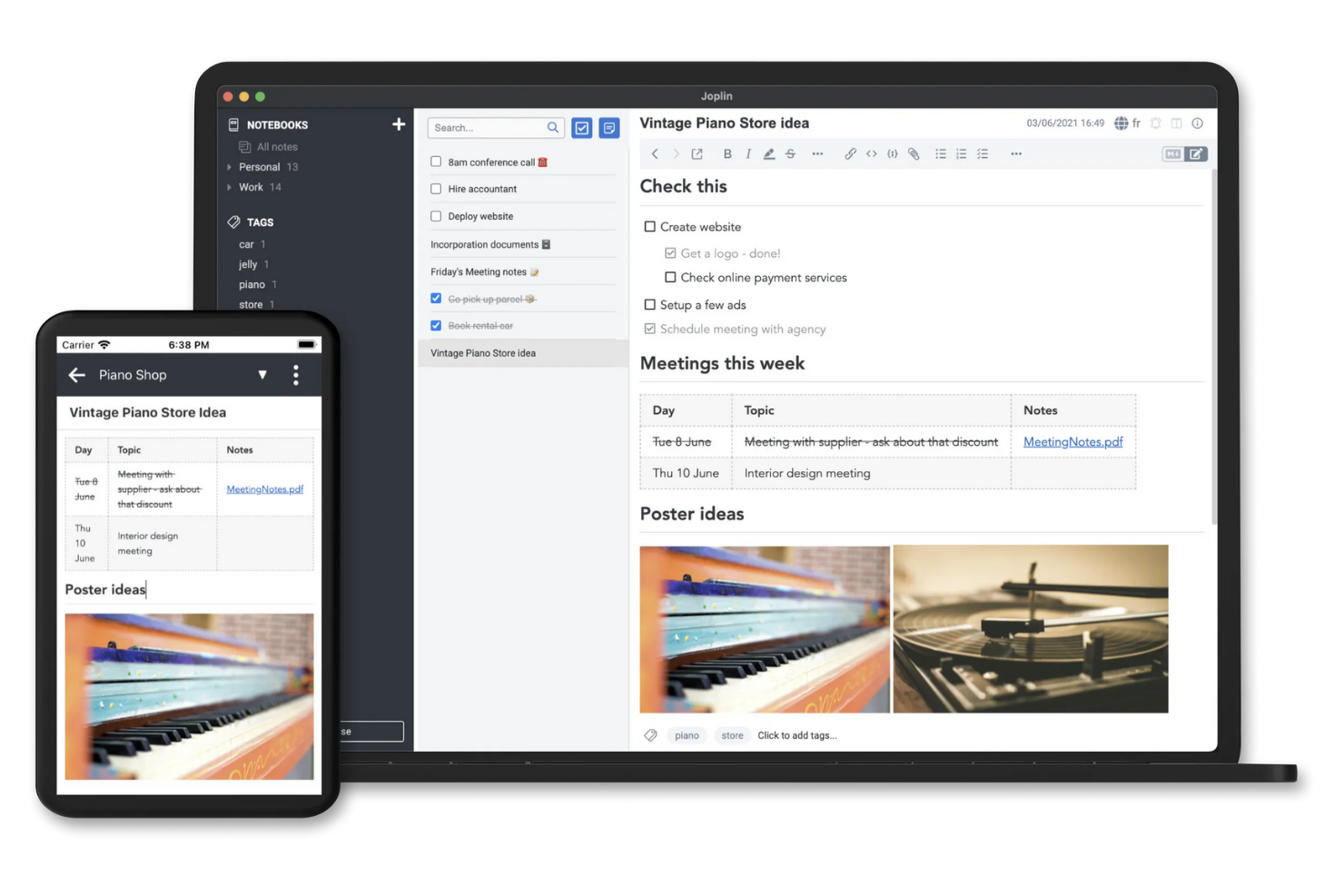Create a new to-do with checkbox button

point(582,128)
